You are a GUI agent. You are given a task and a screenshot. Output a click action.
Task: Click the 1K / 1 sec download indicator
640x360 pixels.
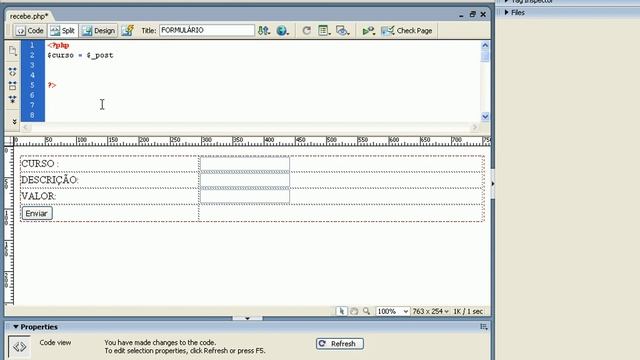pyautogui.click(x=468, y=311)
